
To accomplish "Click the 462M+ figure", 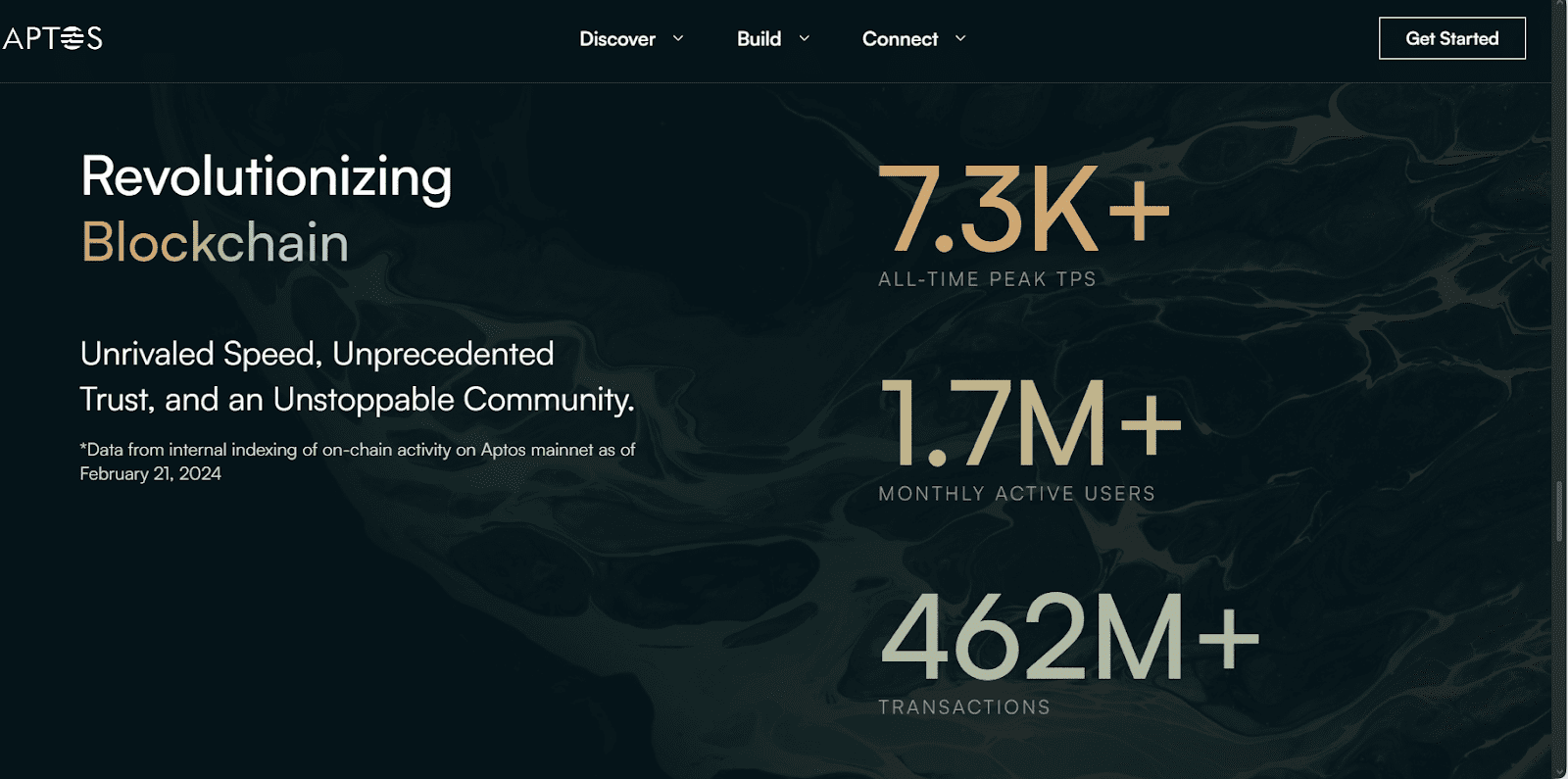I will click(x=1069, y=636).
